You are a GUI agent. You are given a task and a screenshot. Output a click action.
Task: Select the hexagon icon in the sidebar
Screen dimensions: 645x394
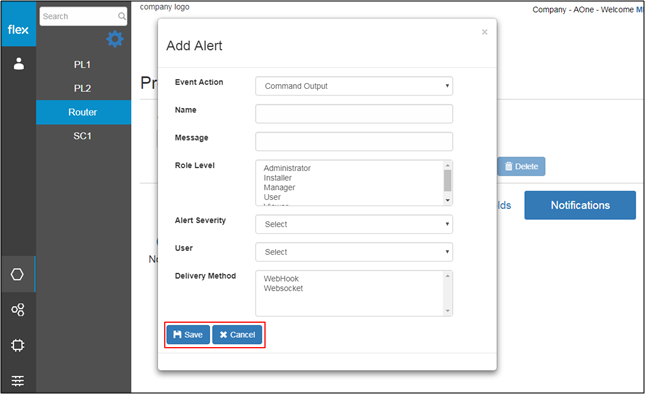[17, 274]
